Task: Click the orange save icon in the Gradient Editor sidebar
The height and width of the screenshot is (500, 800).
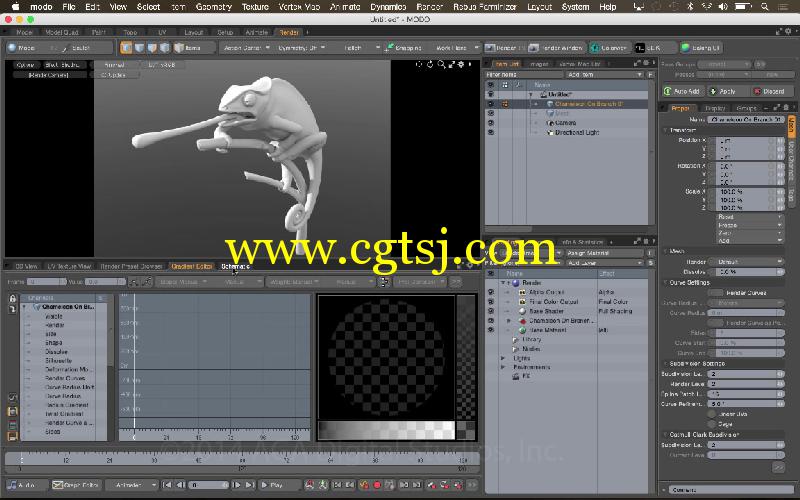Action: click(x=13, y=411)
